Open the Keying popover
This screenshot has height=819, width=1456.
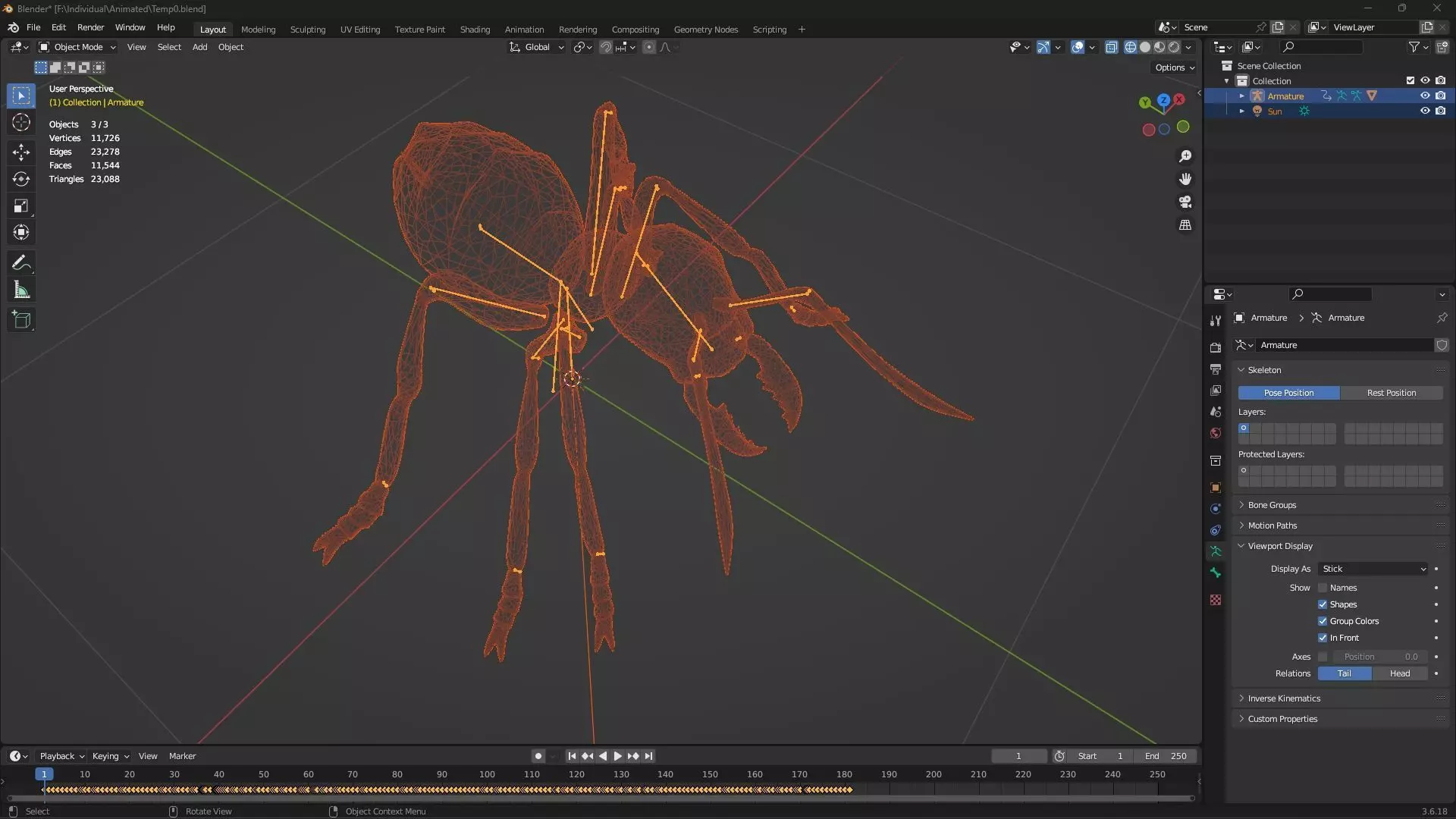(110, 756)
